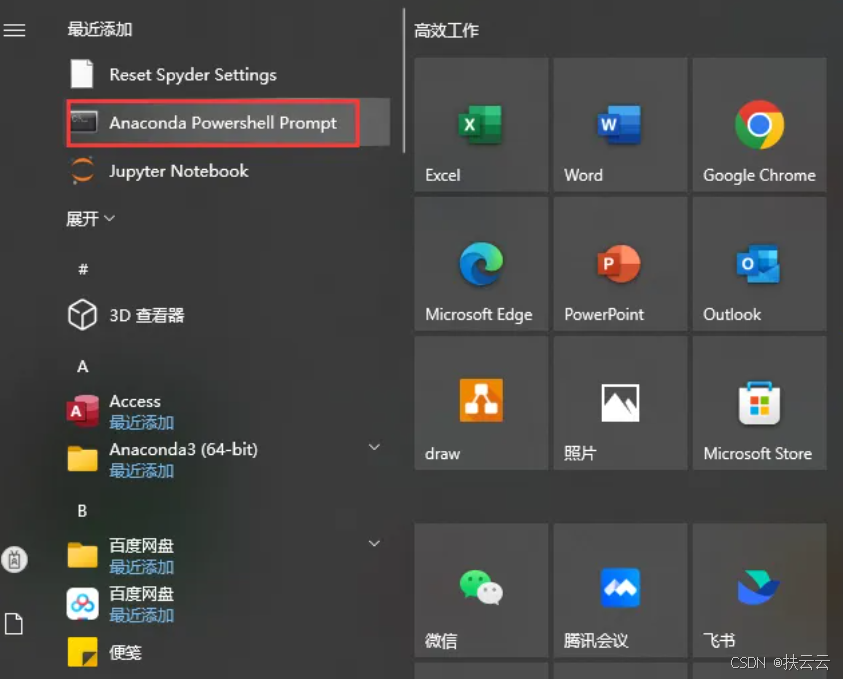This screenshot has width=843, height=679.
Task: Click the app list scrollbar thumb
Action: pyautogui.click(x=404, y=81)
